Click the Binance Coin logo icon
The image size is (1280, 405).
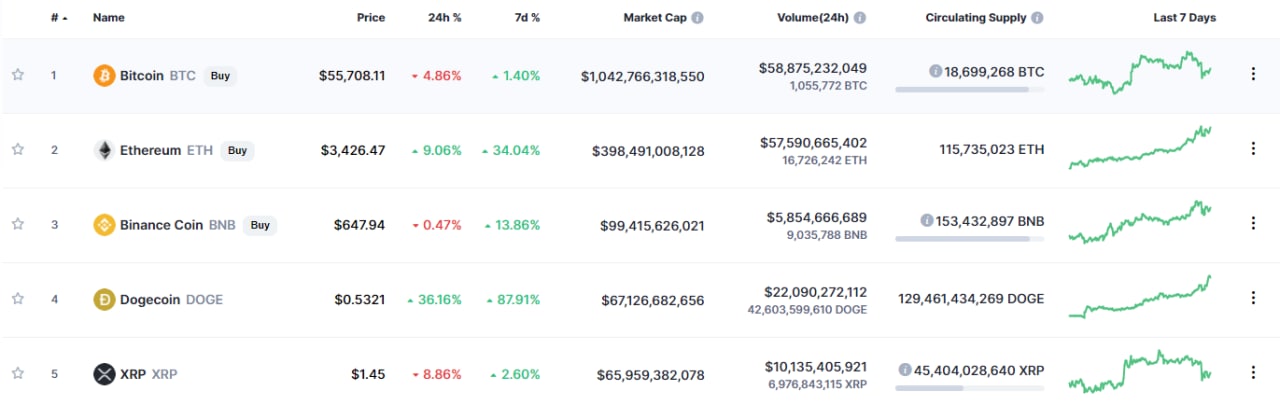click(x=104, y=225)
